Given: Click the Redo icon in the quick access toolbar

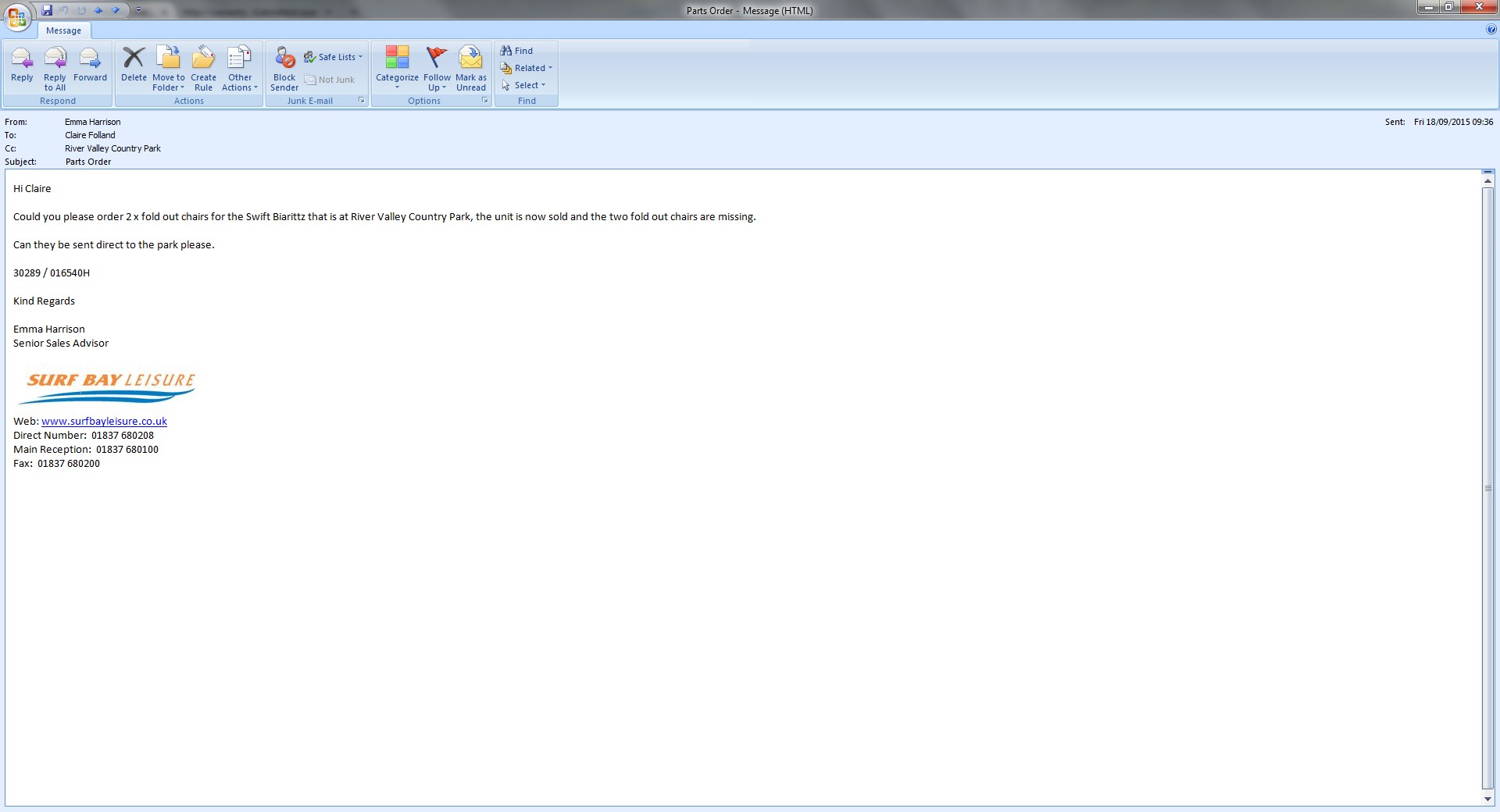Looking at the screenshot, I should coord(81,10).
